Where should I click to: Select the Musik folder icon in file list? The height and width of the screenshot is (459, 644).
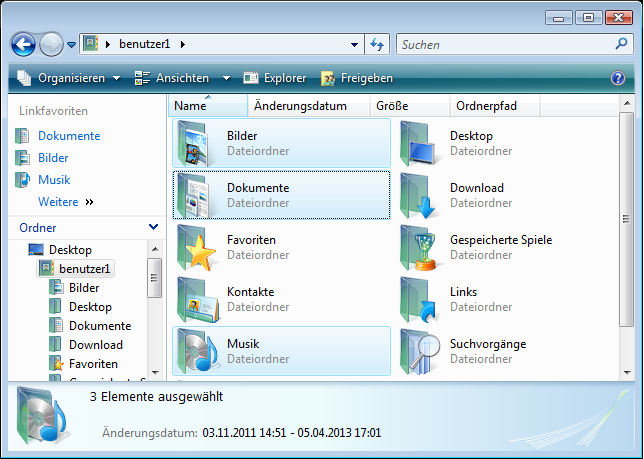coord(198,352)
